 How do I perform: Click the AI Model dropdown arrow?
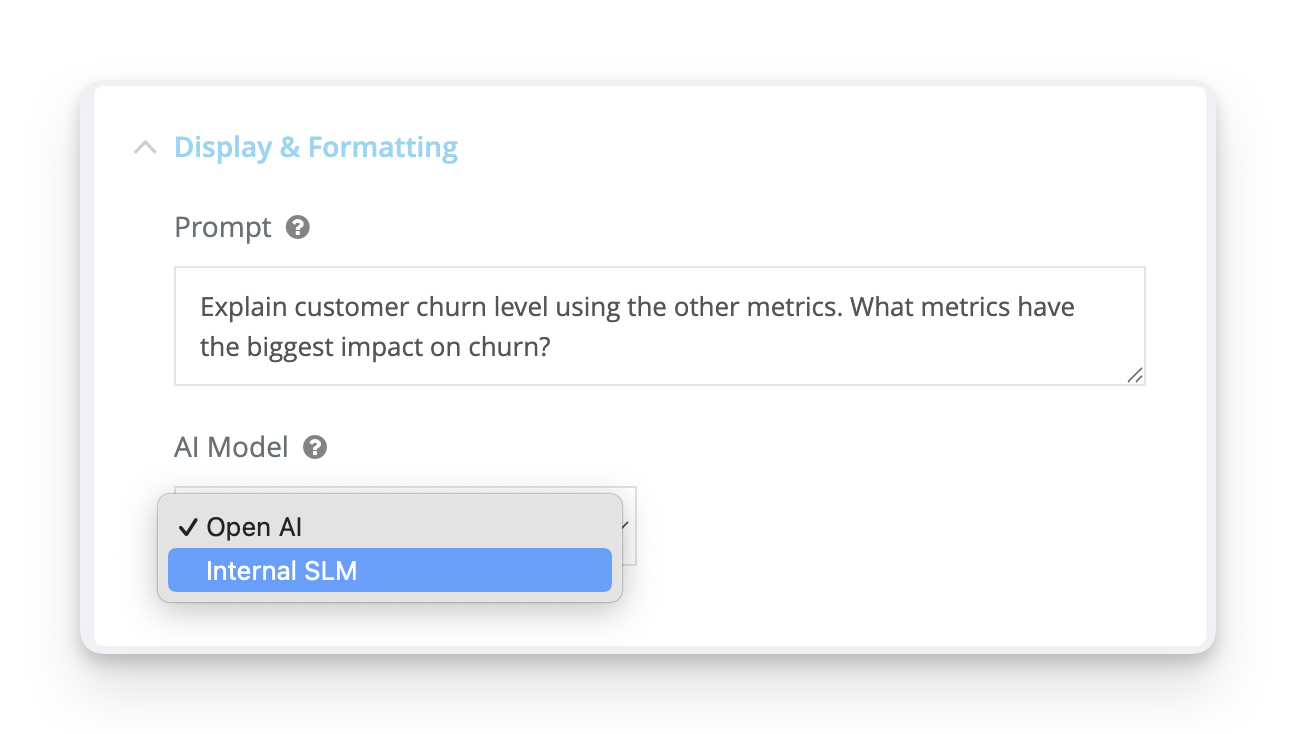[626, 525]
